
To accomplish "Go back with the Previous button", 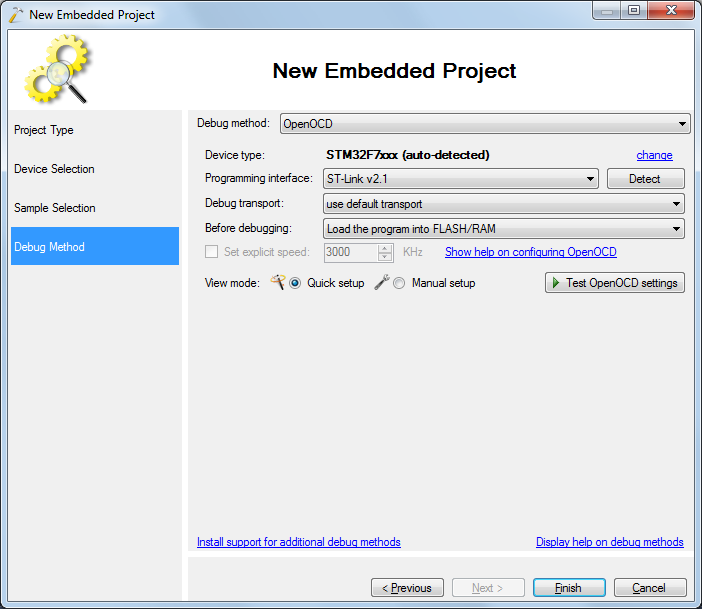I will 407,588.
